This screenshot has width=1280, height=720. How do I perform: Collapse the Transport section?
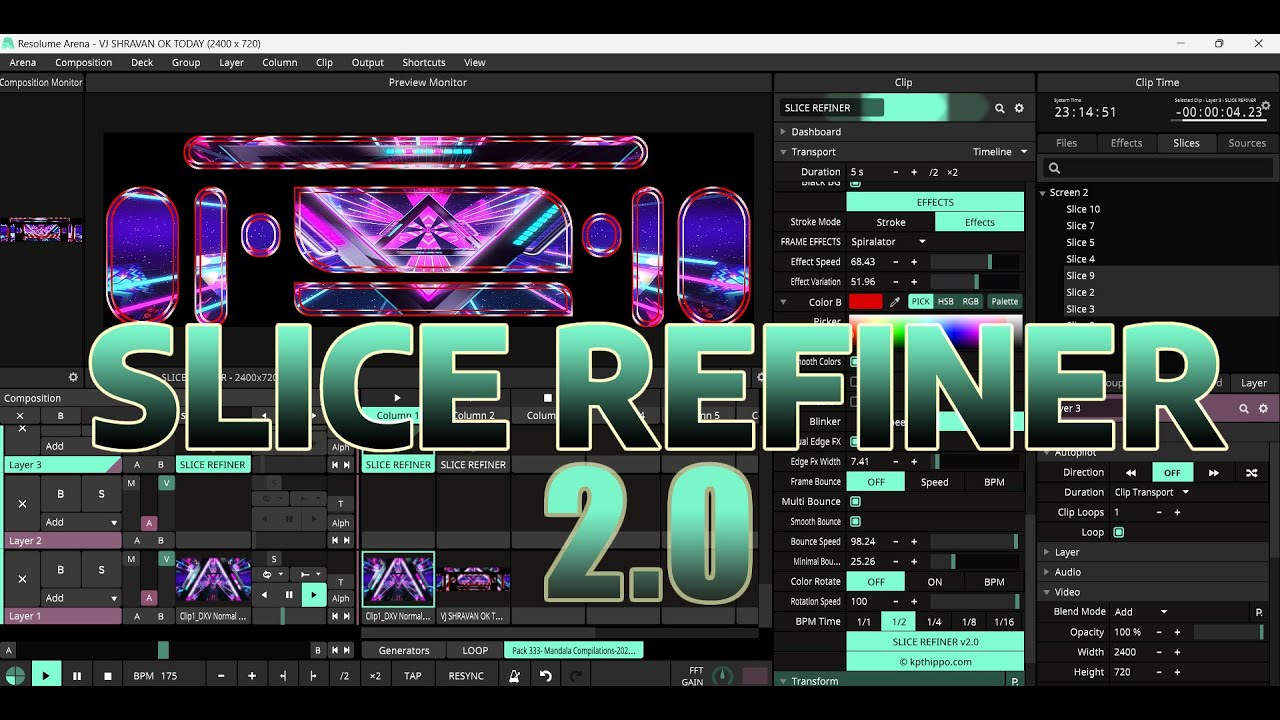point(783,152)
